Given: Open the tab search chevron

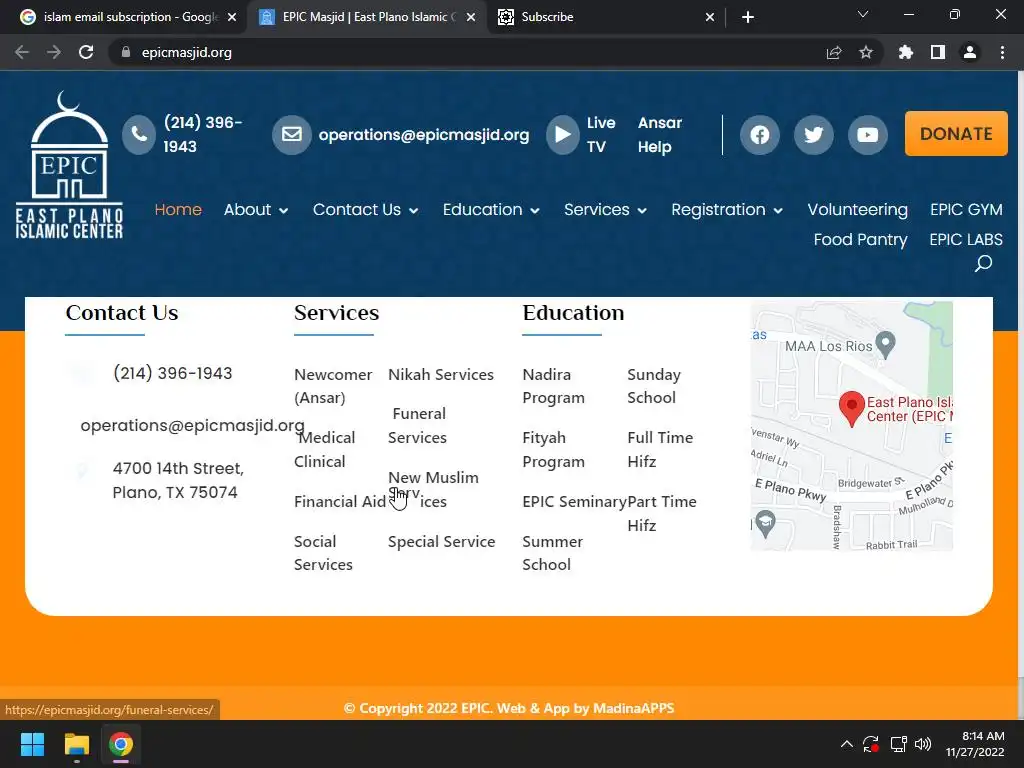Looking at the screenshot, I should point(863,14).
